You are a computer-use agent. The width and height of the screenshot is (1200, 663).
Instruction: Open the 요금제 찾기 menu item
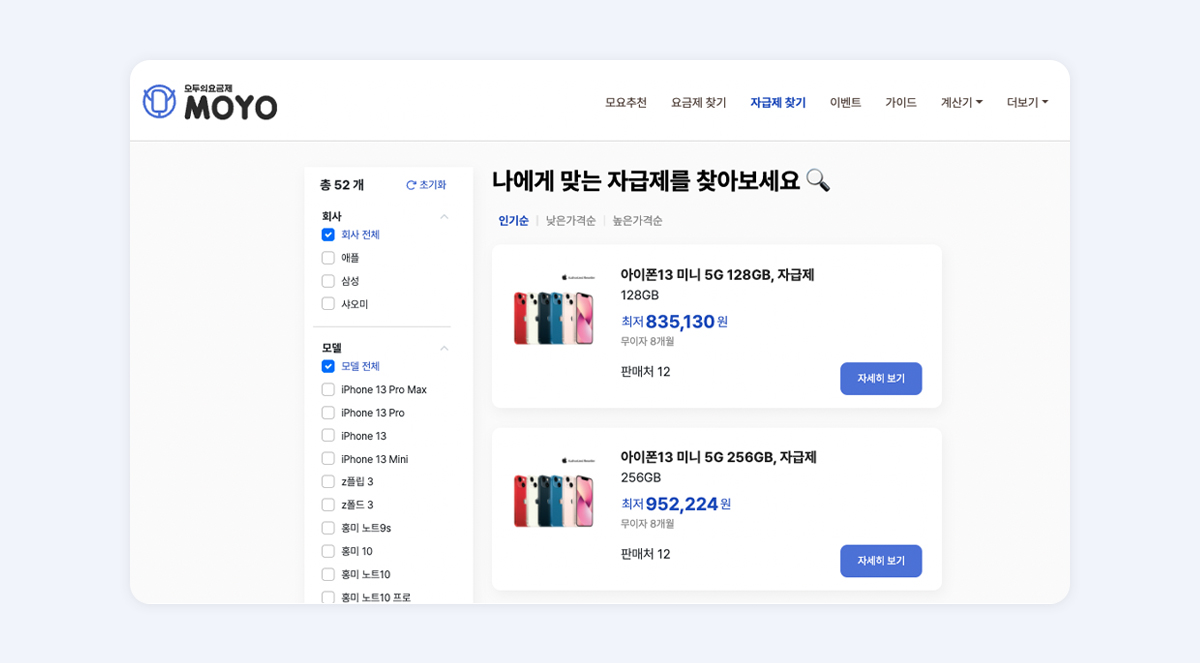tap(699, 102)
